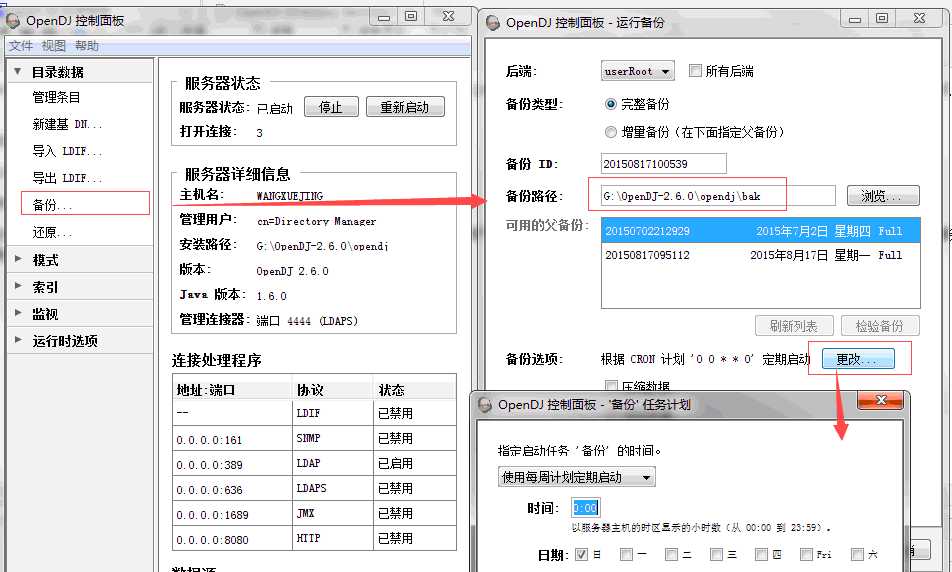Click the OpenDJ icon in the 任务计划 dialog title bar
This screenshot has width=952, height=572.
[484, 405]
